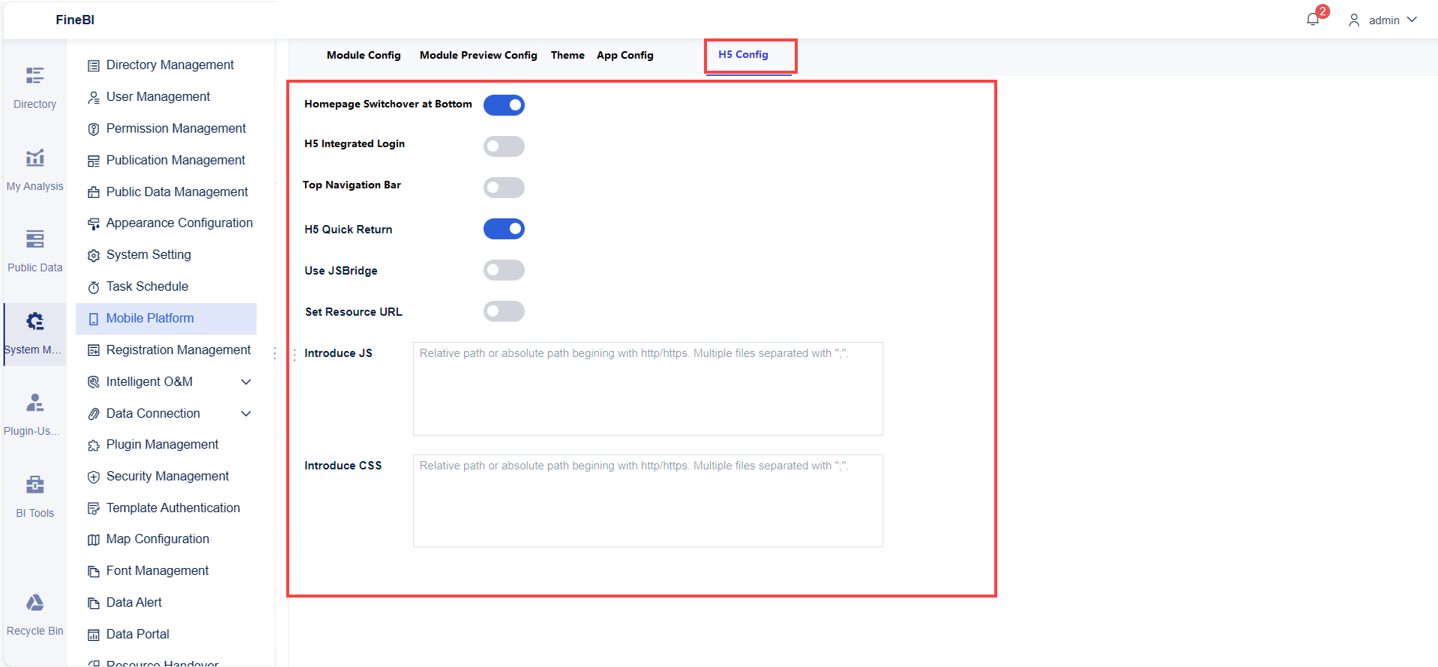Turn off H5 Quick Return
1438x667 pixels.
point(504,228)
